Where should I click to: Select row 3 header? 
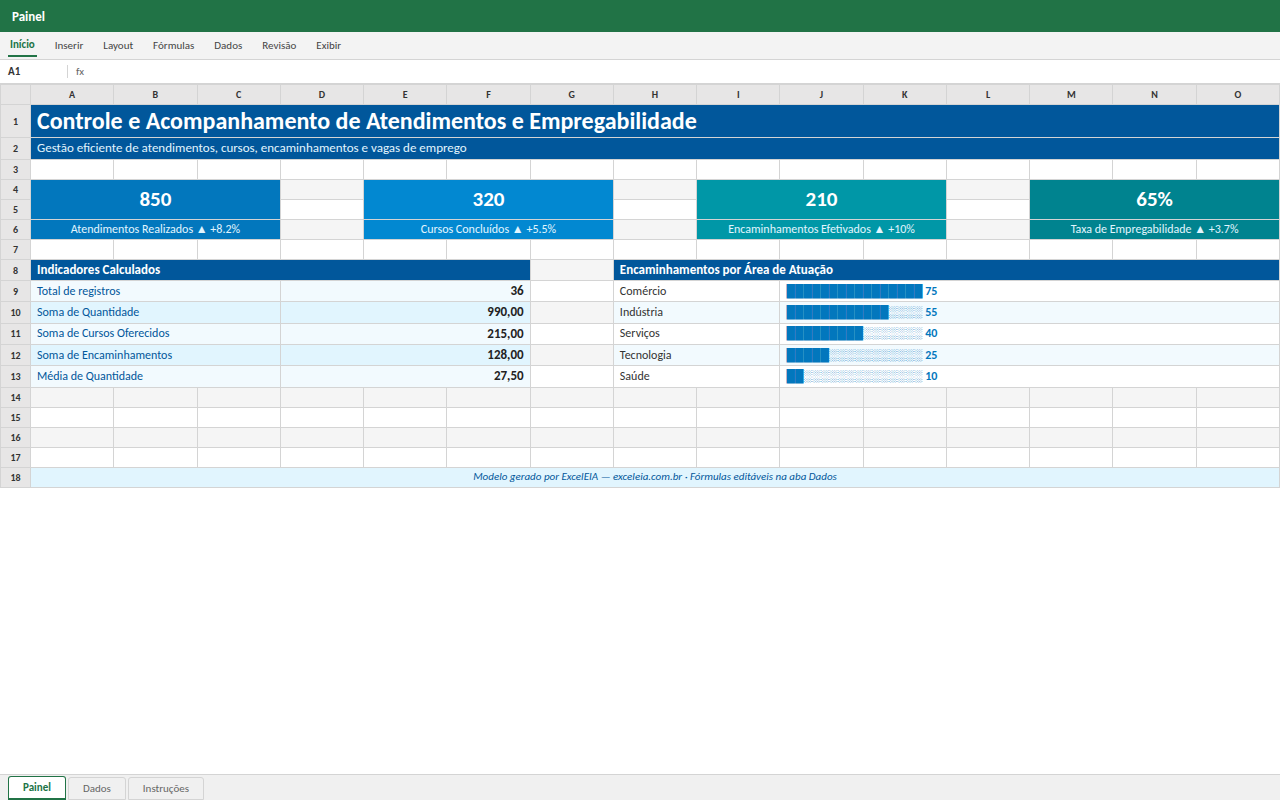[15, 170]
